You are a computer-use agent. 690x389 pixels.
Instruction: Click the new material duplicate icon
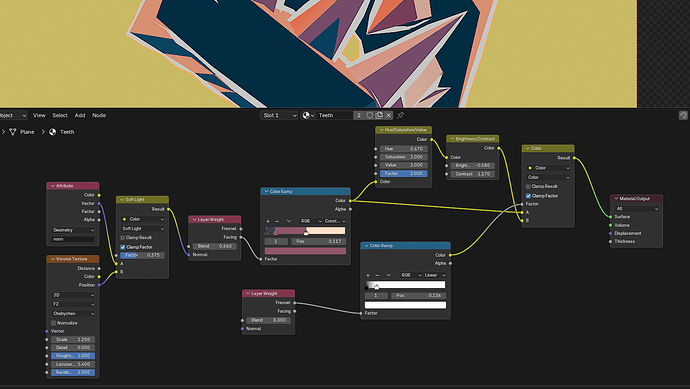coord(379,115)
